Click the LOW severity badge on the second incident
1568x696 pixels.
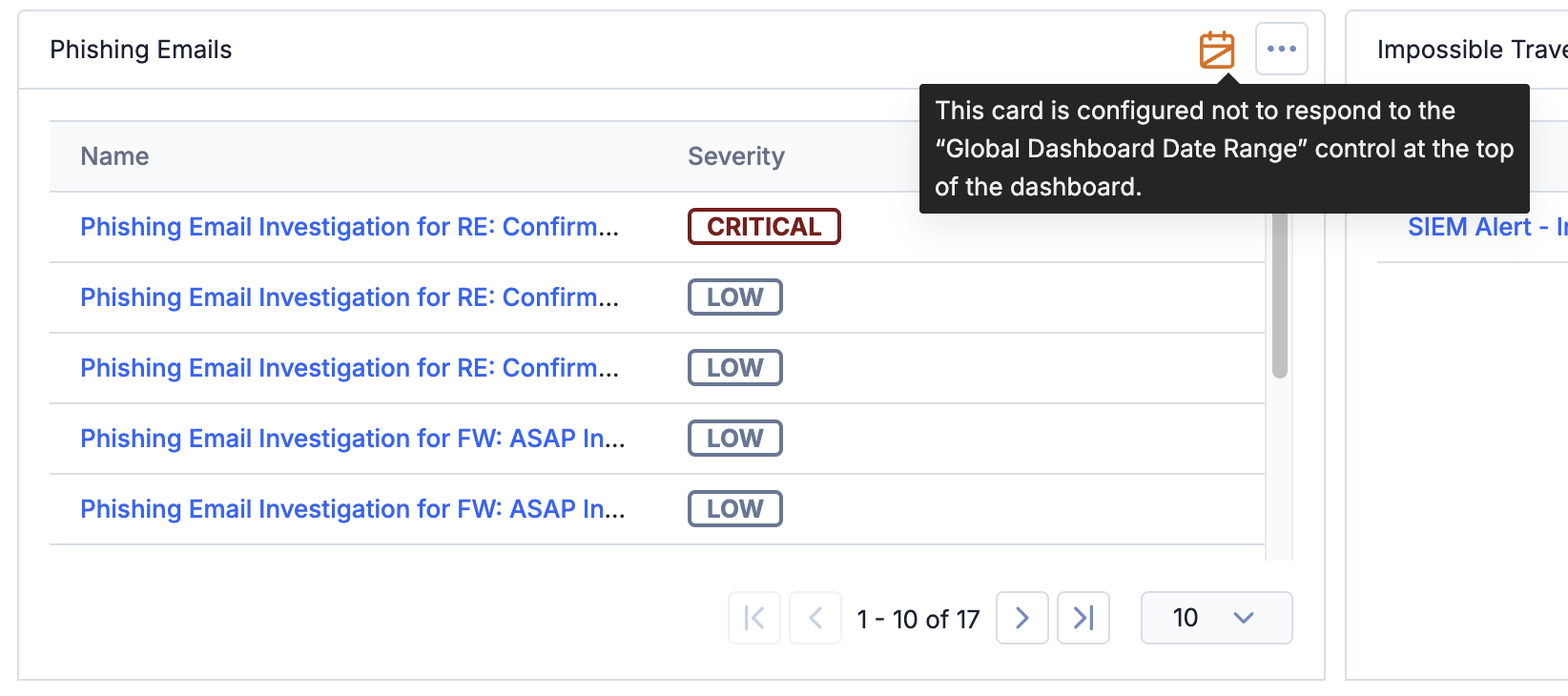coord(734,297)
